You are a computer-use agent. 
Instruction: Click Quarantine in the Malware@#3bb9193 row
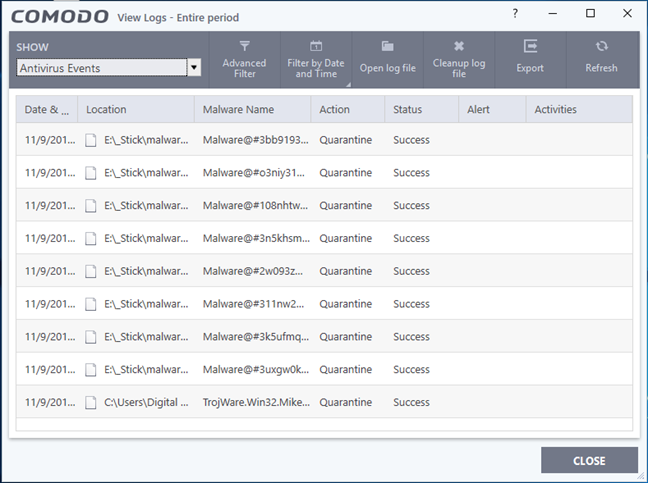[345, 140]
